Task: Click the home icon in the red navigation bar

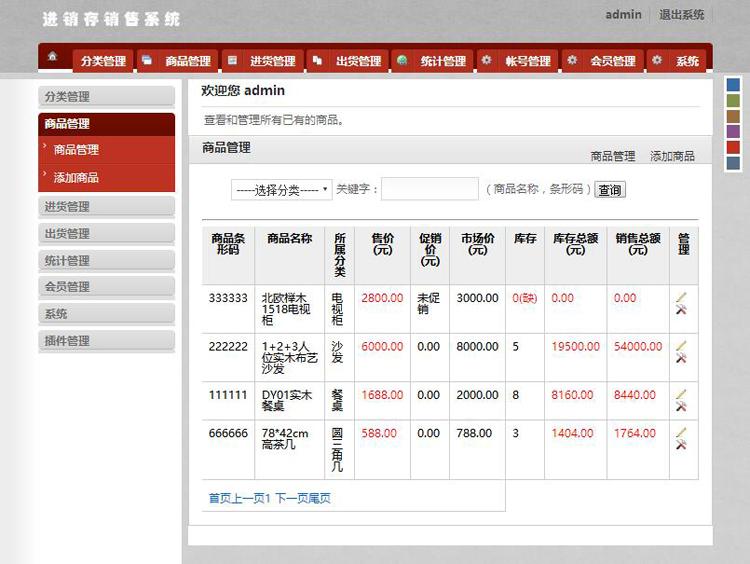Action: click(52, 57)
